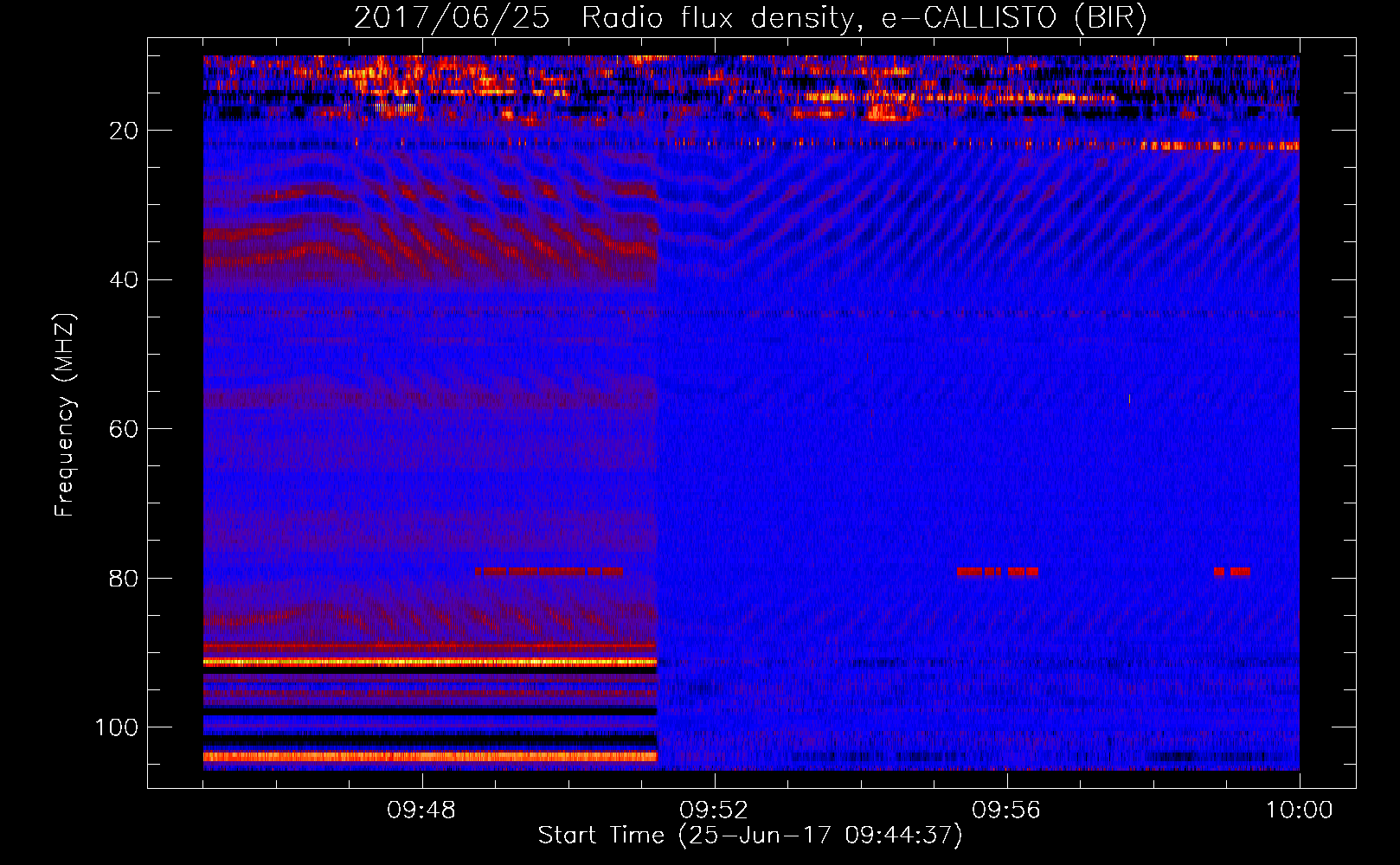Click the 09:52 time tick label
This screenshot has width=1400, height=865.
point(714,811)
